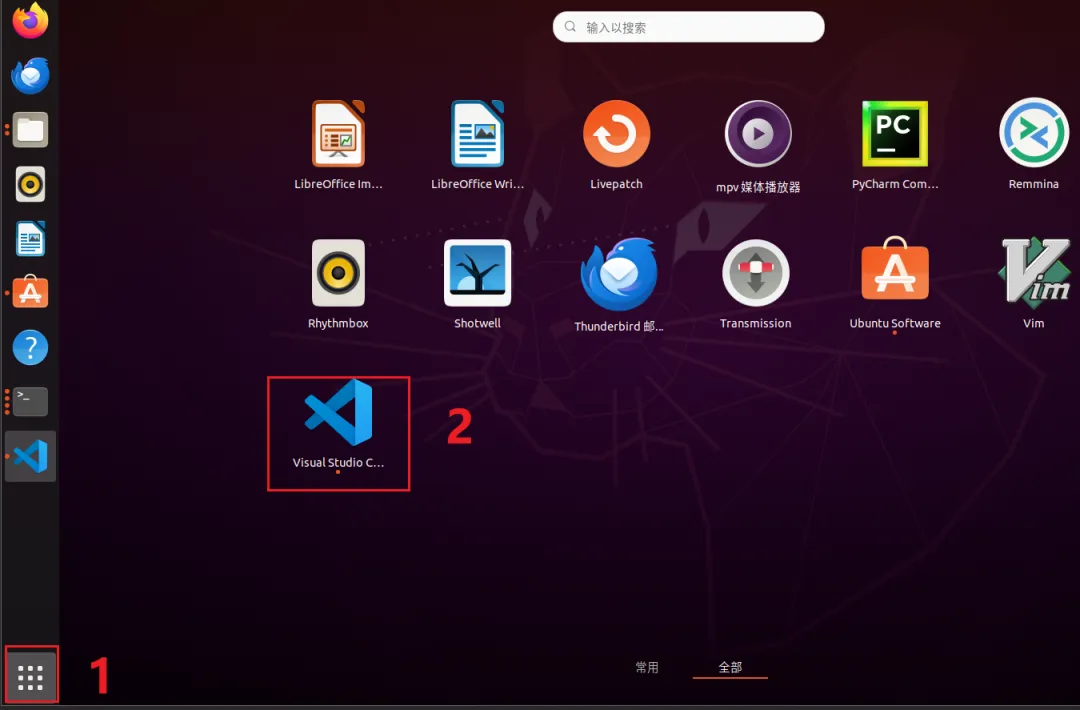1080x710 pixels.
Task: Open the Shotwell photo manager
Action: tap(477, 284)
